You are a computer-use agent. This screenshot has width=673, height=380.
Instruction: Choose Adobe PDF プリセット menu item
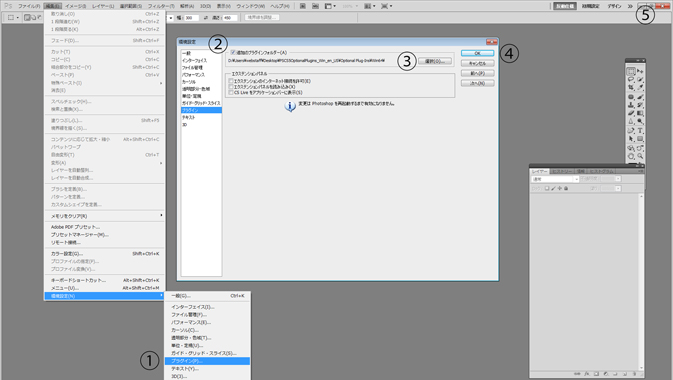pyautogui.click(x=105, y=227)
